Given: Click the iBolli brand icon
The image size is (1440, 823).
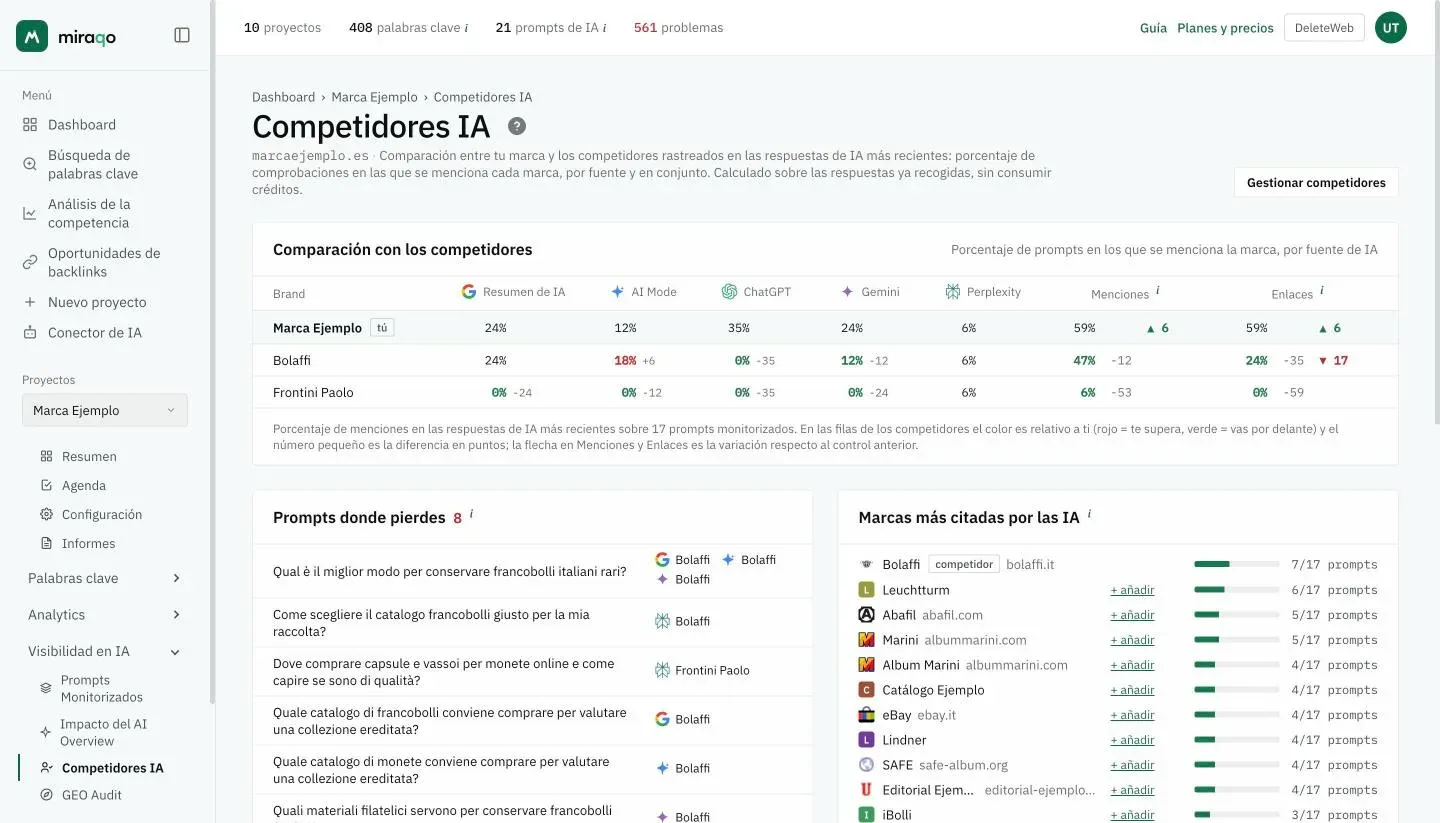Looking at the screenshot, I should click(867, 815).
